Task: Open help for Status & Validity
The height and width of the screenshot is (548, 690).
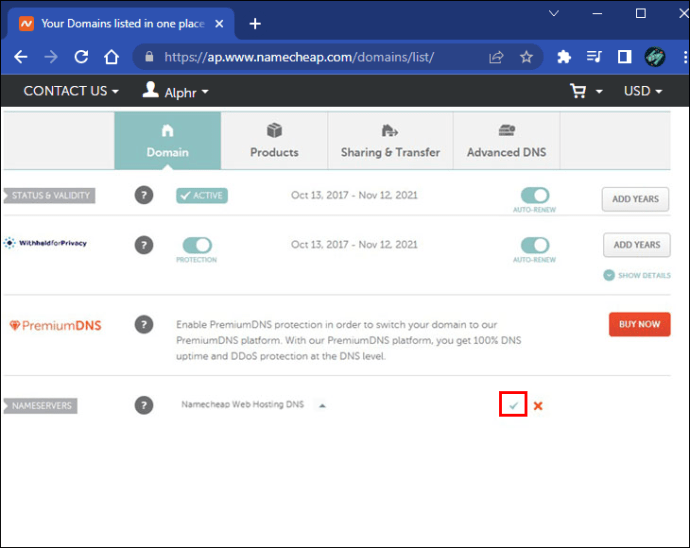Action: [x=144, y=195]
